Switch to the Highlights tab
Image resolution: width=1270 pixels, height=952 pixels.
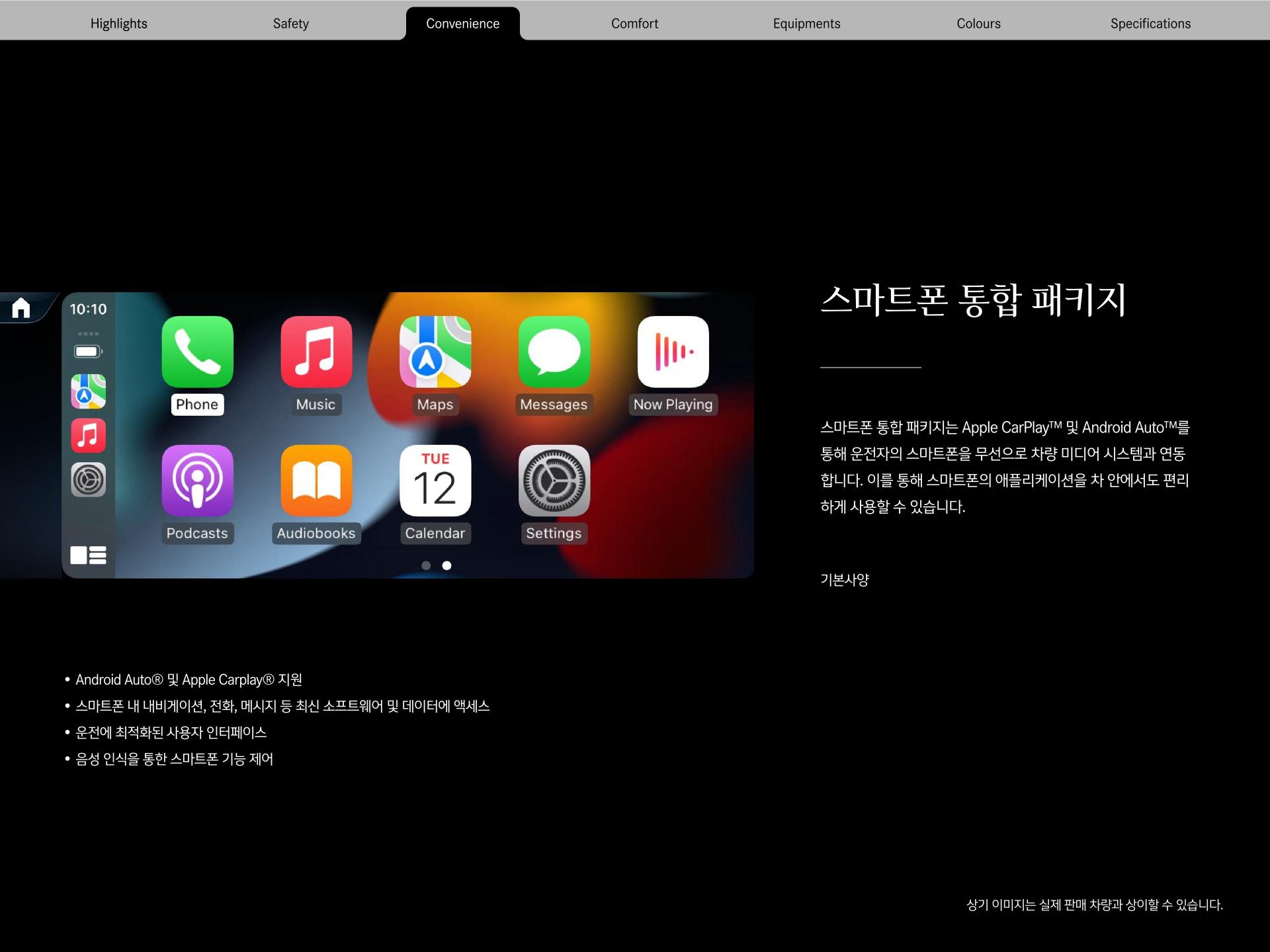click(119, 24)
